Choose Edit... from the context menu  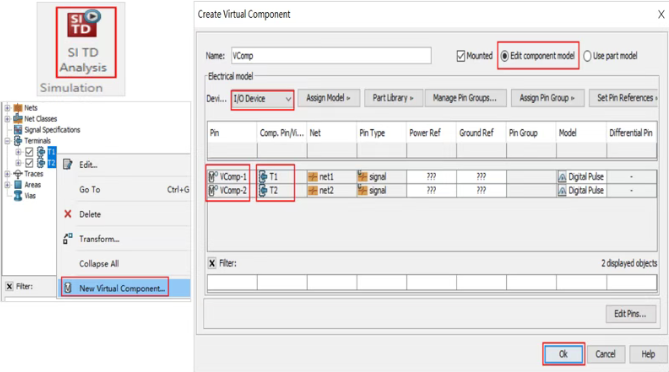point(88,165)
